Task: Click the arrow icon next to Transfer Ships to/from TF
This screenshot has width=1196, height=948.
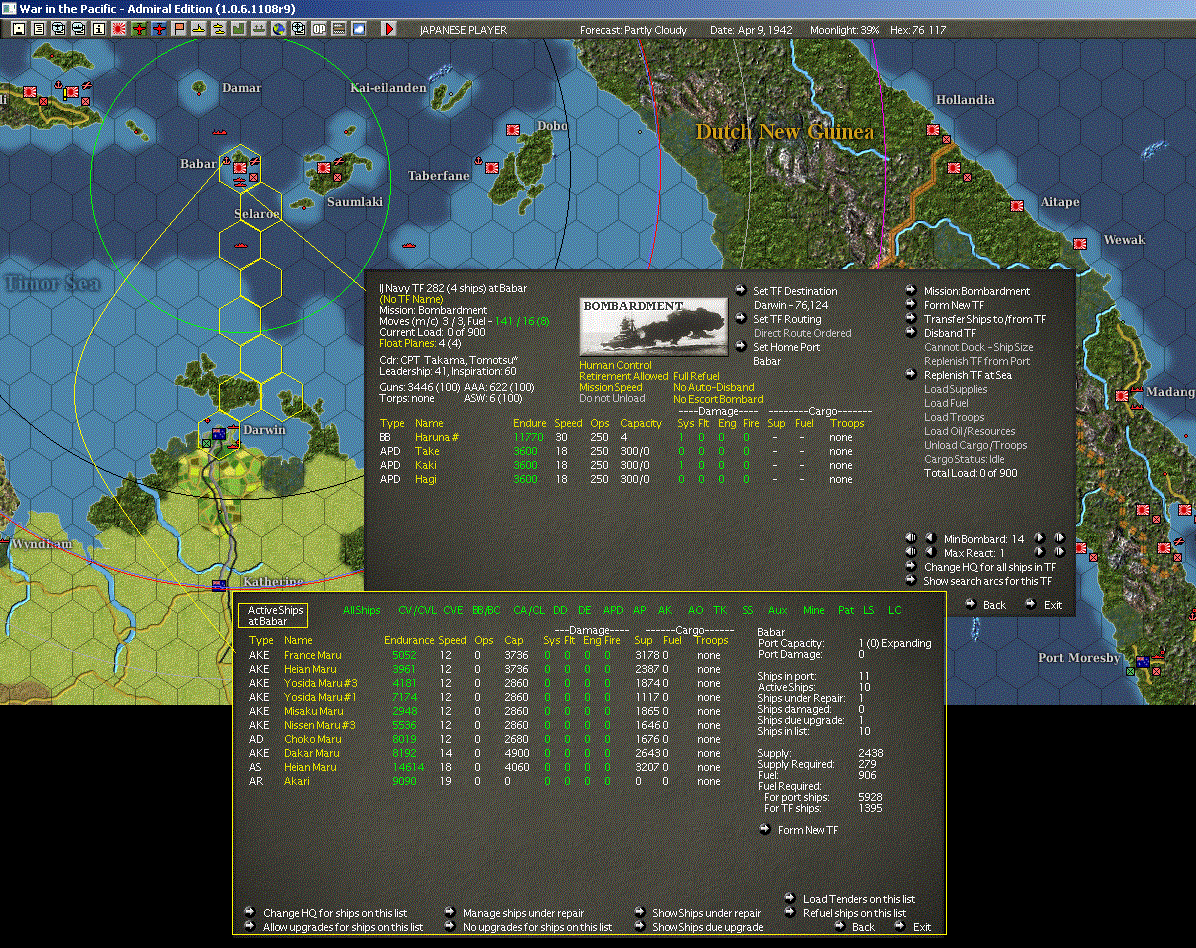Action: pos(911,317)
